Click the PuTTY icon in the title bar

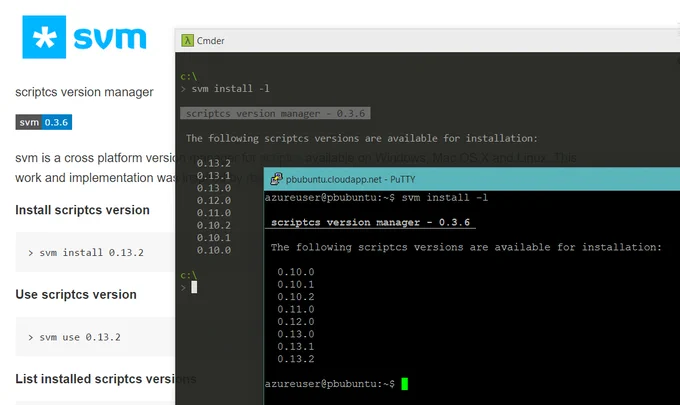point(276,179)
